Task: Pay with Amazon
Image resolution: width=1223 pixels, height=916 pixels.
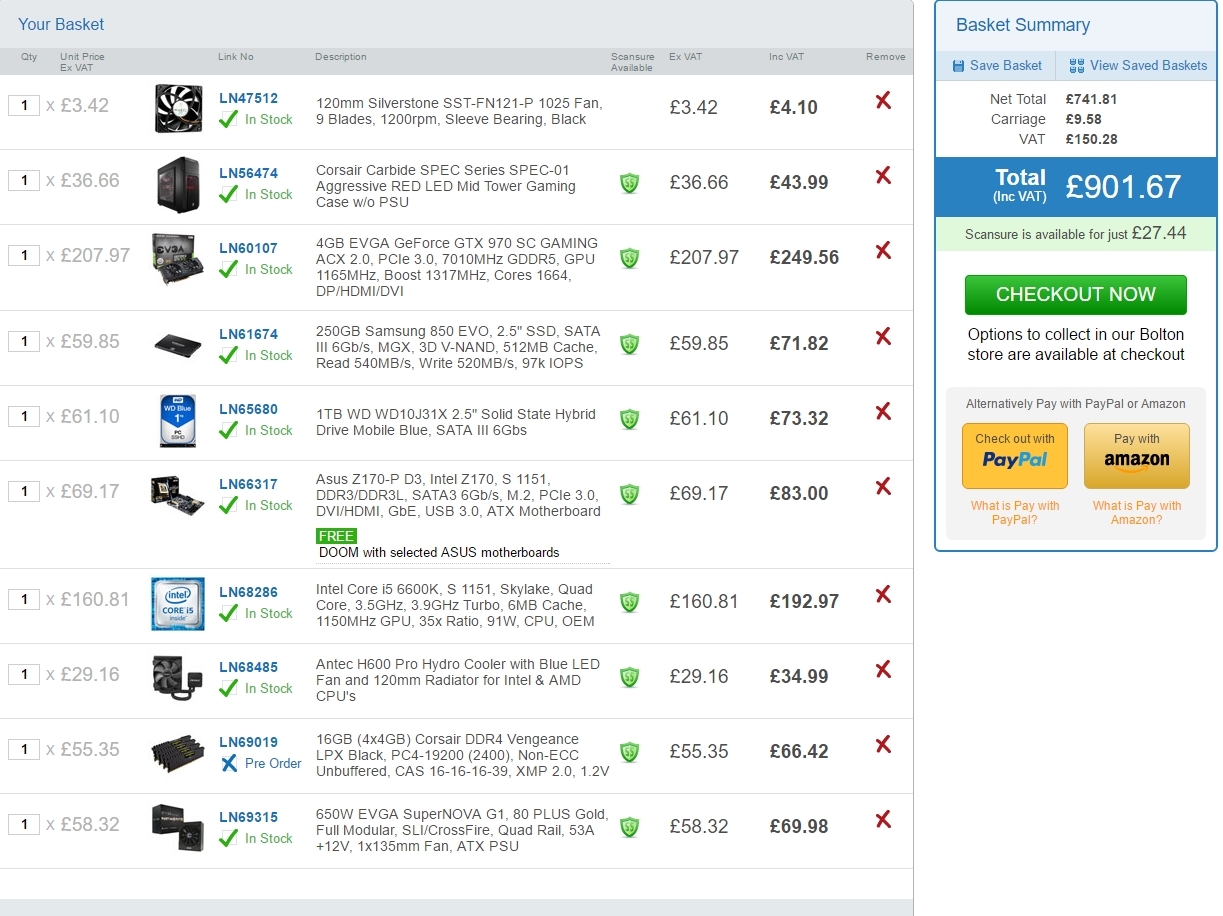Action: [1137, 456]
